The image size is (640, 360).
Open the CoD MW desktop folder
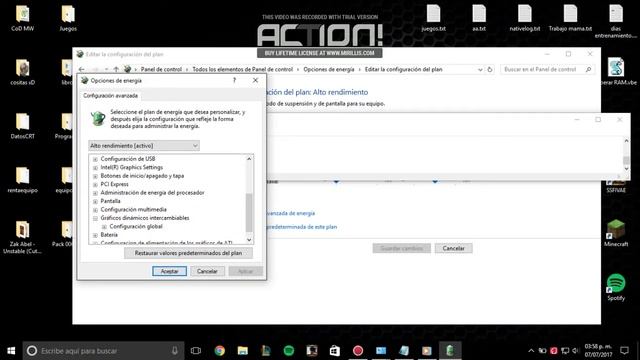(22, 18)
